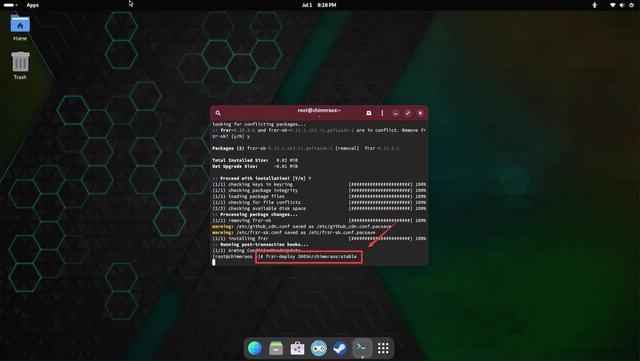Click the 'Processing package changes...' line
This screenshot has height=361, width=640.
click(255, 214)
